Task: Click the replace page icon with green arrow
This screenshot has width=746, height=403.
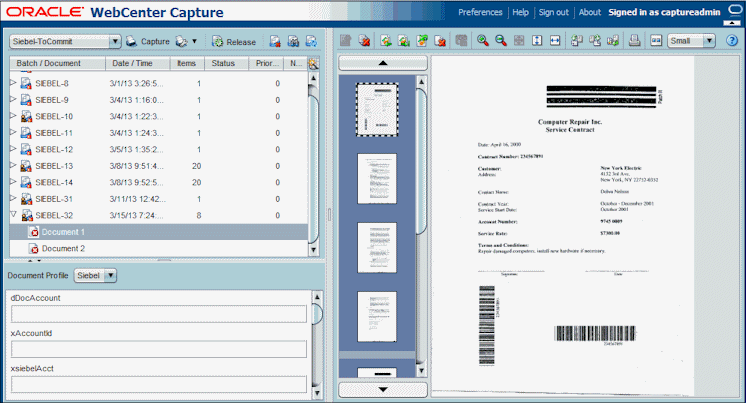Action: click(x=422, y=41)
